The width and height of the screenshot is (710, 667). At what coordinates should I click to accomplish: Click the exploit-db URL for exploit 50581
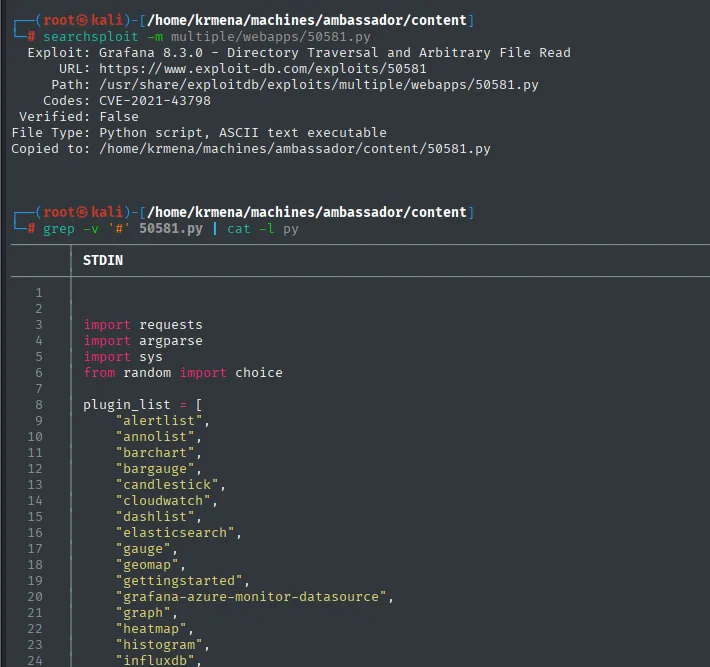point(263,69)
